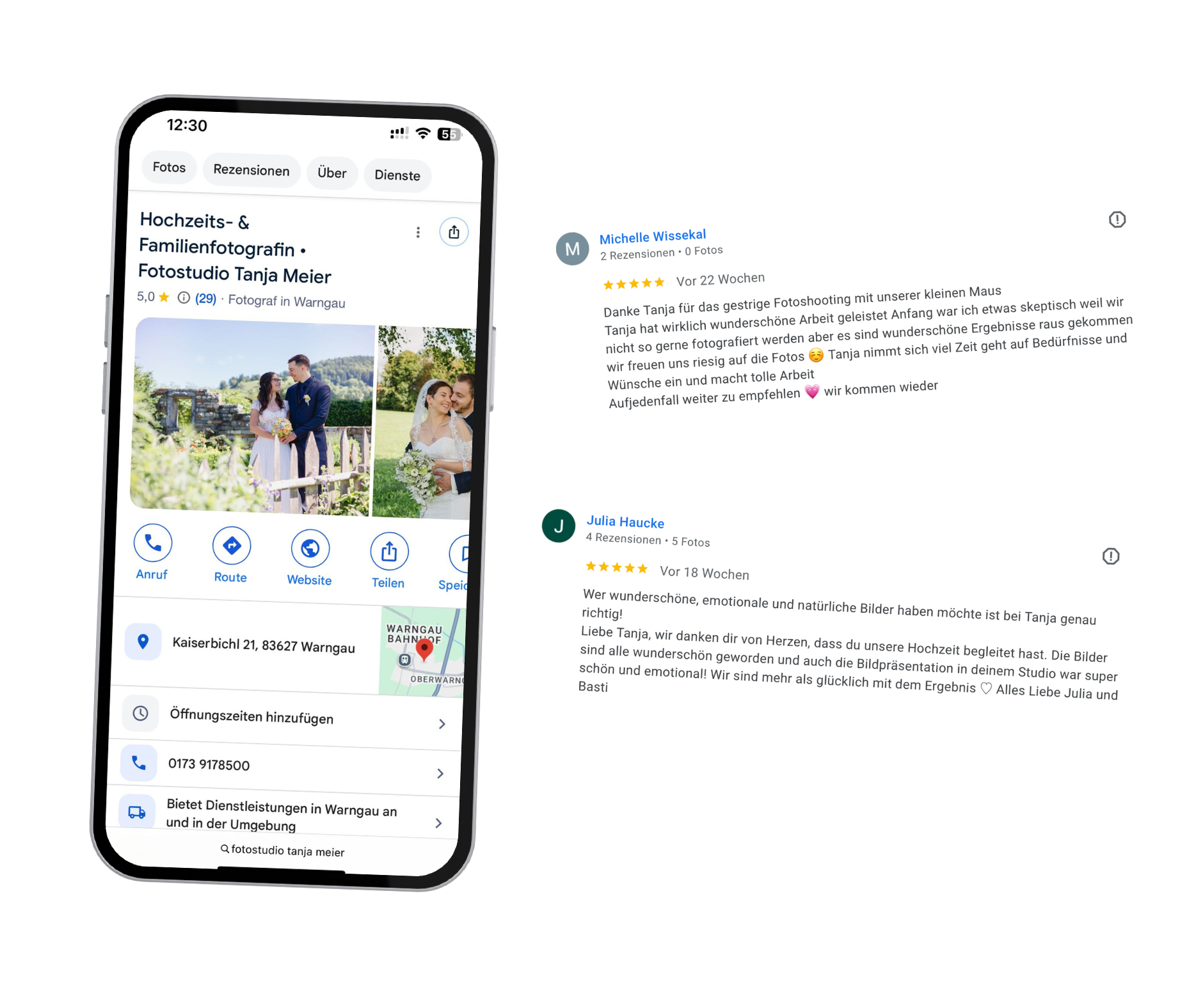Screen dimensions: 1203x1008
Task: Switch to the Dienste tab
Action: [x=397, y=175]
